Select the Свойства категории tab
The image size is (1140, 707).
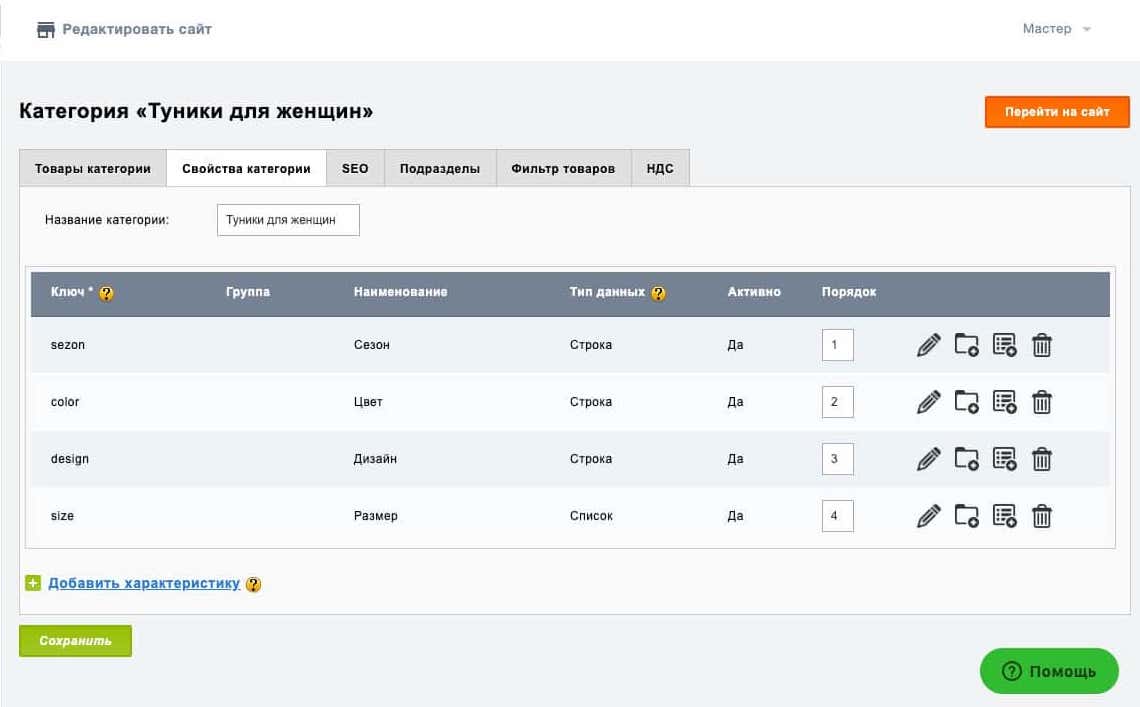[246, 168]
